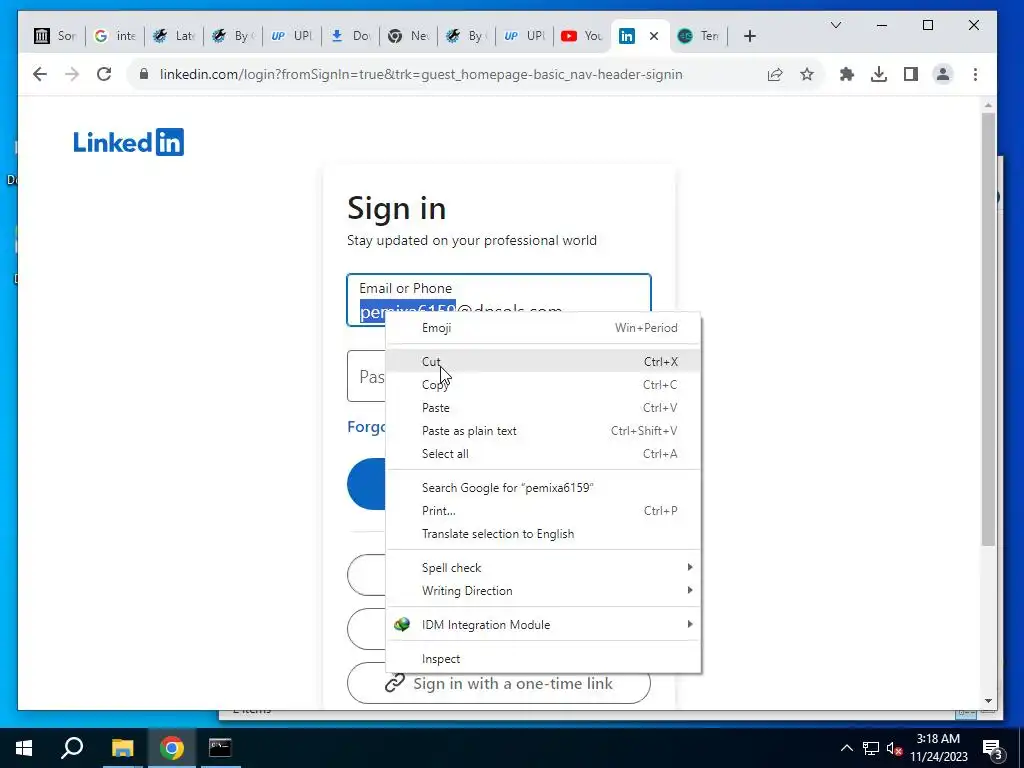Expand the Spell check submenu
This screenshot has height=768, width=1024.
(x=543, y=568)
